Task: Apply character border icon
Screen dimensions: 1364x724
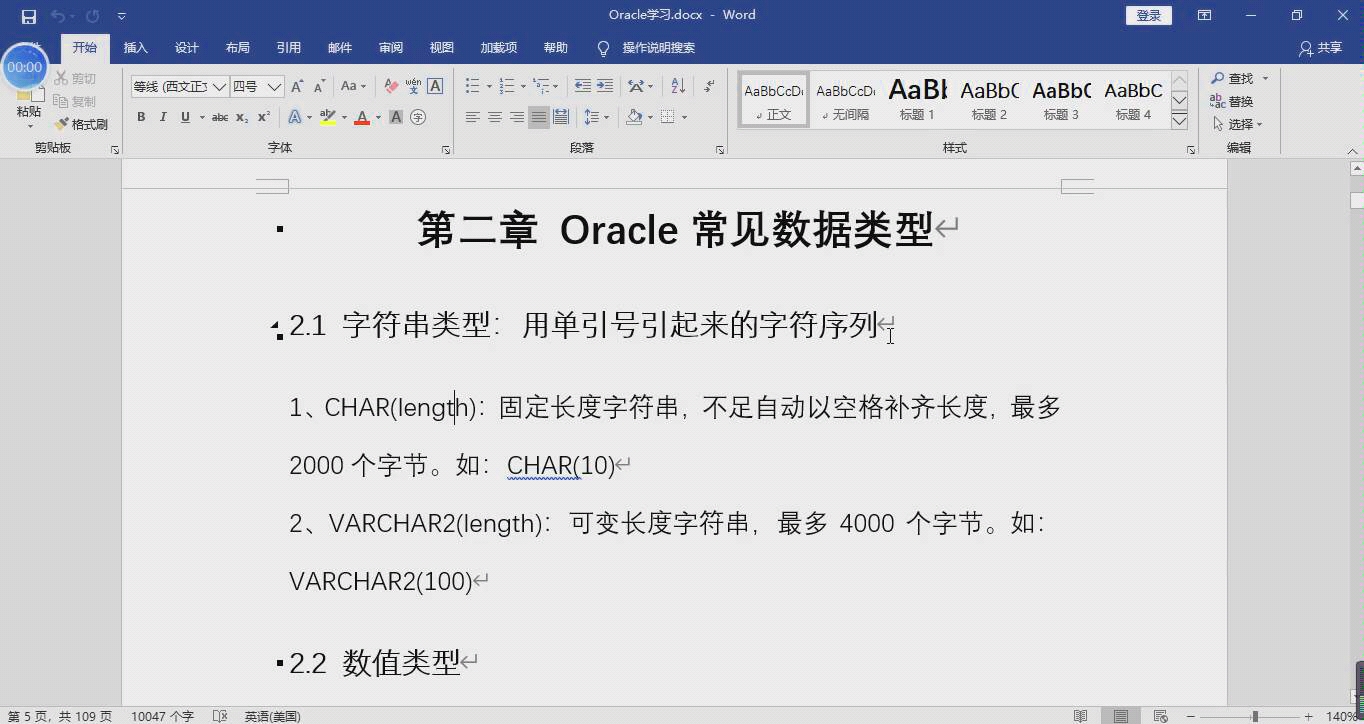Action: coord(435,87)
